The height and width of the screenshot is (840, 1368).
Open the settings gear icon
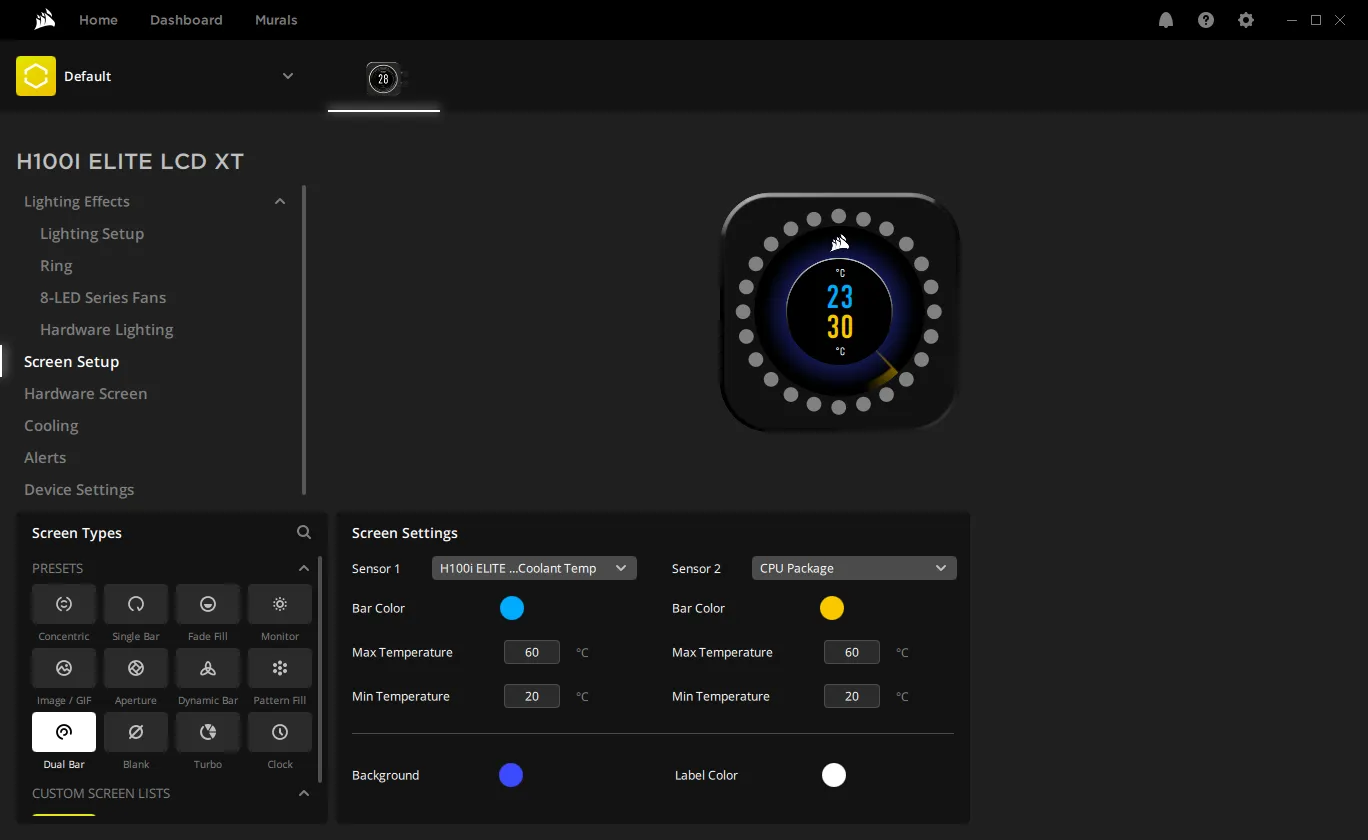pyautogui.click(x=1246, y=20)
